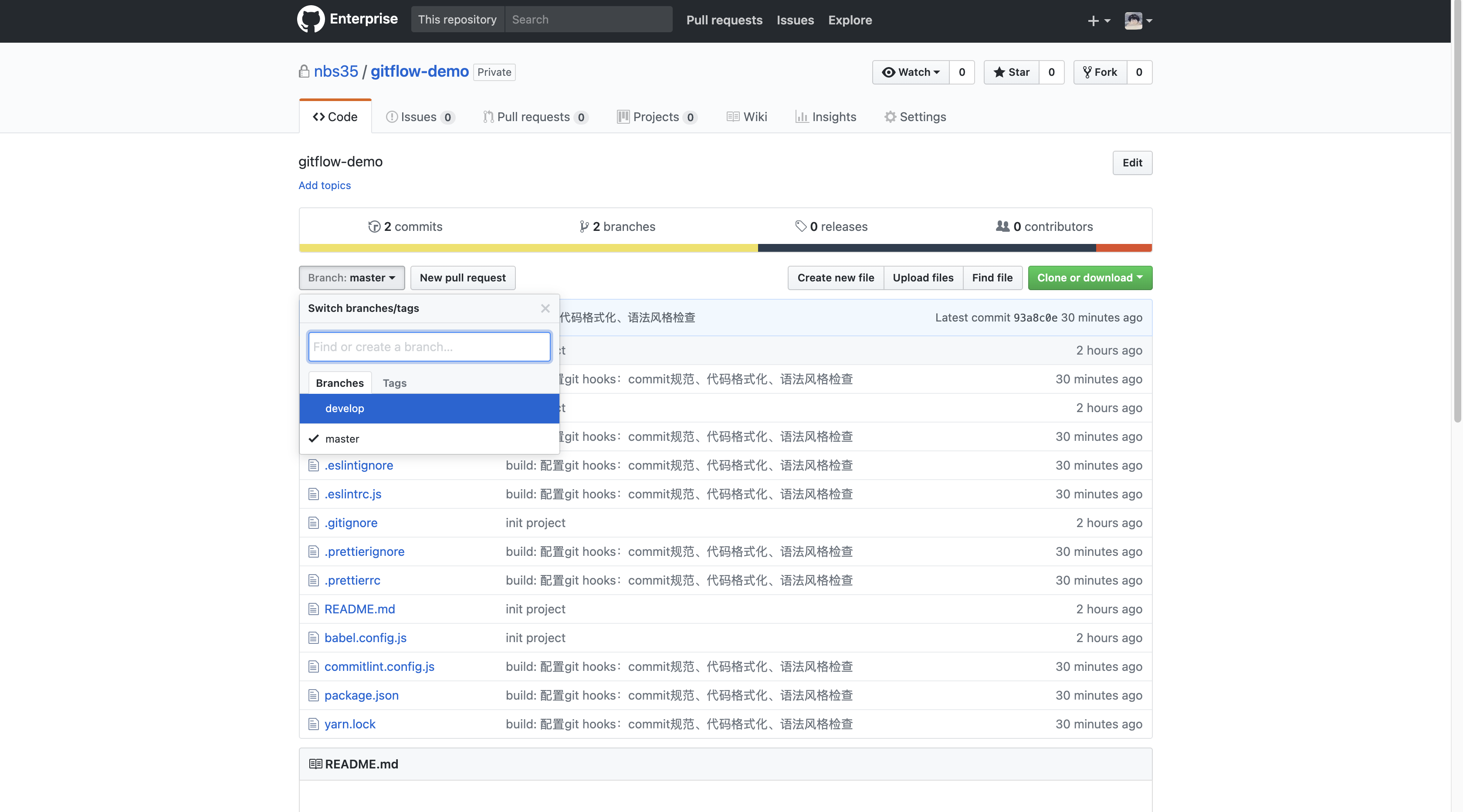Click Find file button

[x=992, y=277]
